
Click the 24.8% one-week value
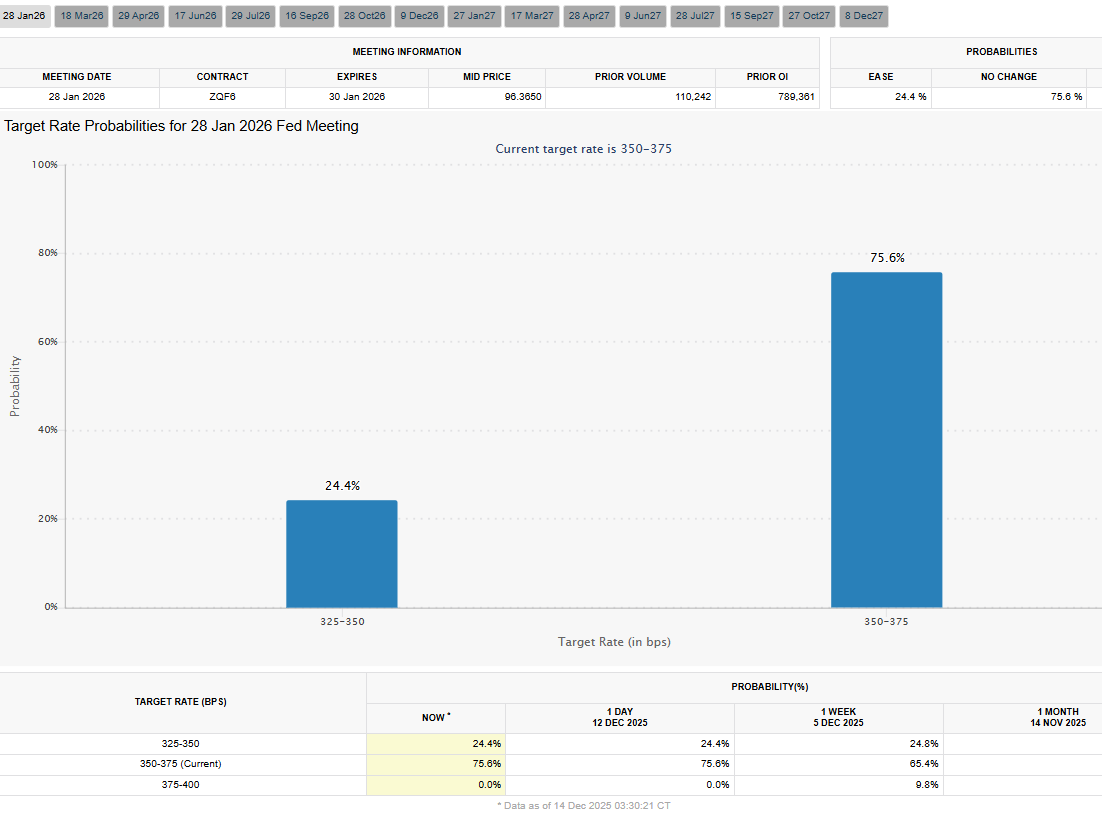point(923,744)
